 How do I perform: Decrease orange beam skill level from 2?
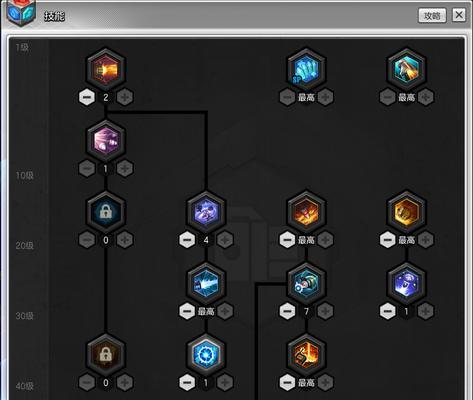point(87,97)
